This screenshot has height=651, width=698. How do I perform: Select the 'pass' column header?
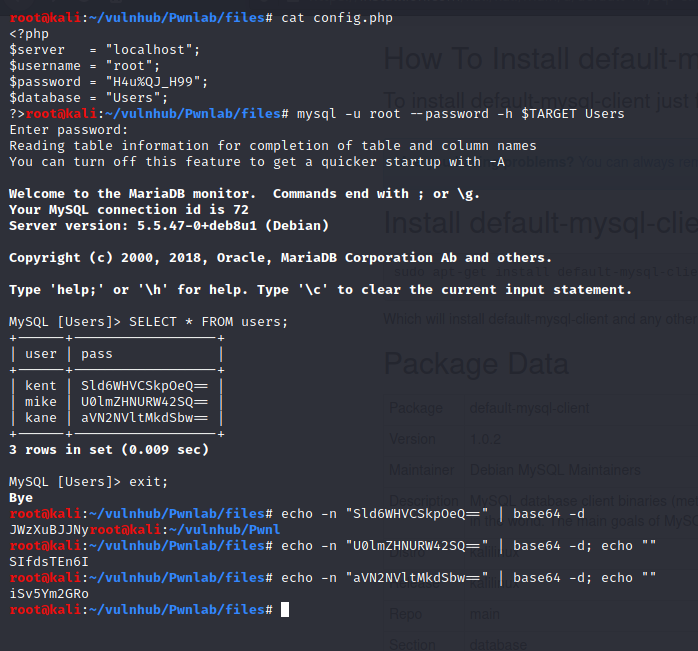[x=97, y=353]
